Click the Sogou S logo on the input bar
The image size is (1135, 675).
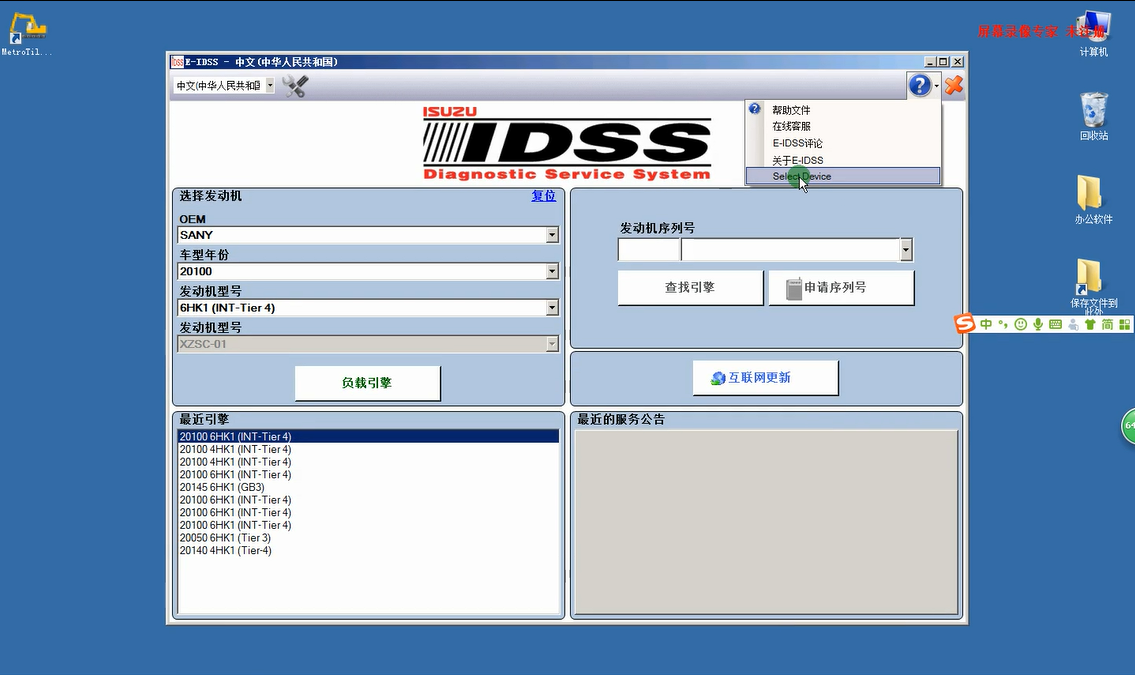point(965,323)
